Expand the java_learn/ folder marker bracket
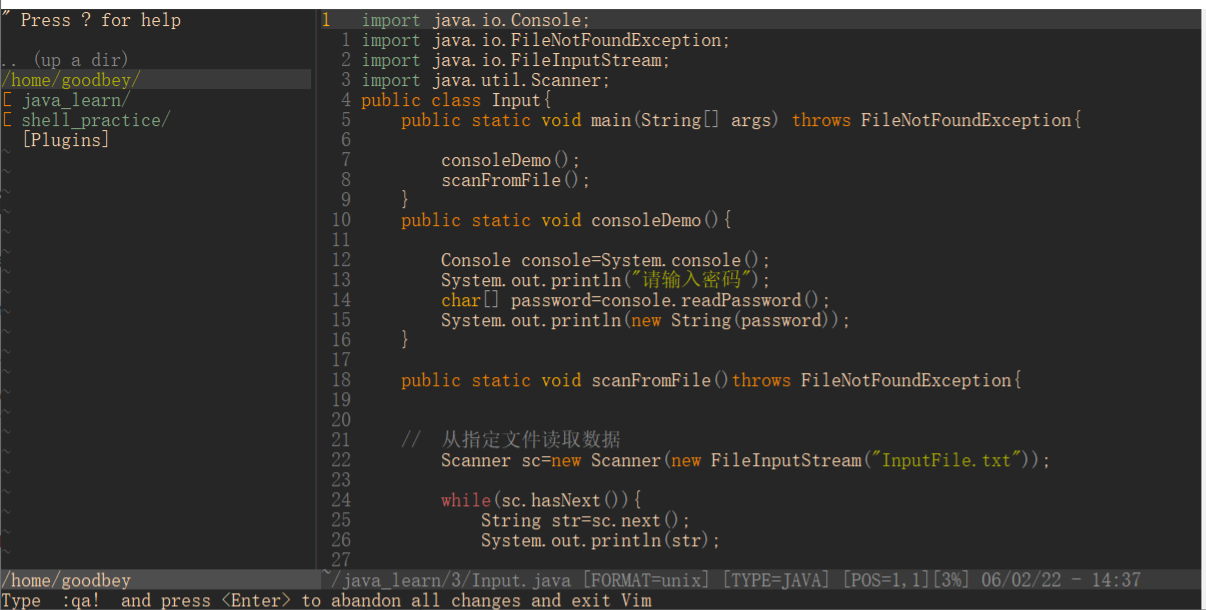 pos(7,100)
